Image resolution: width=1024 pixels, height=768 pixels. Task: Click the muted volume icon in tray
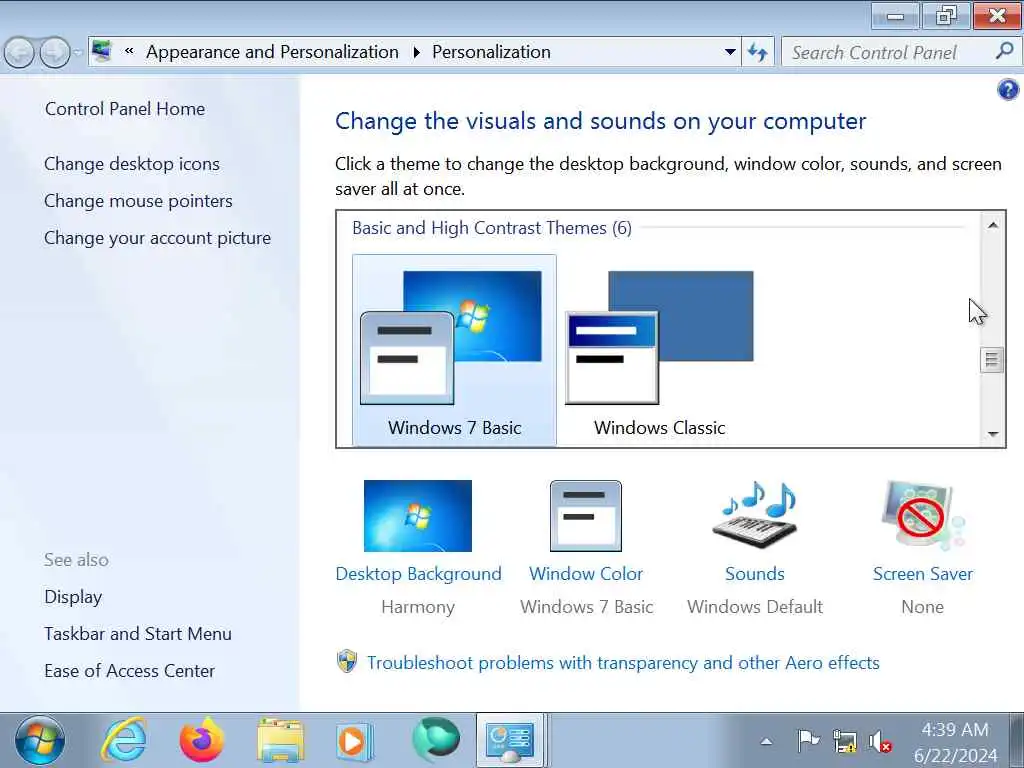coord(880,742)
